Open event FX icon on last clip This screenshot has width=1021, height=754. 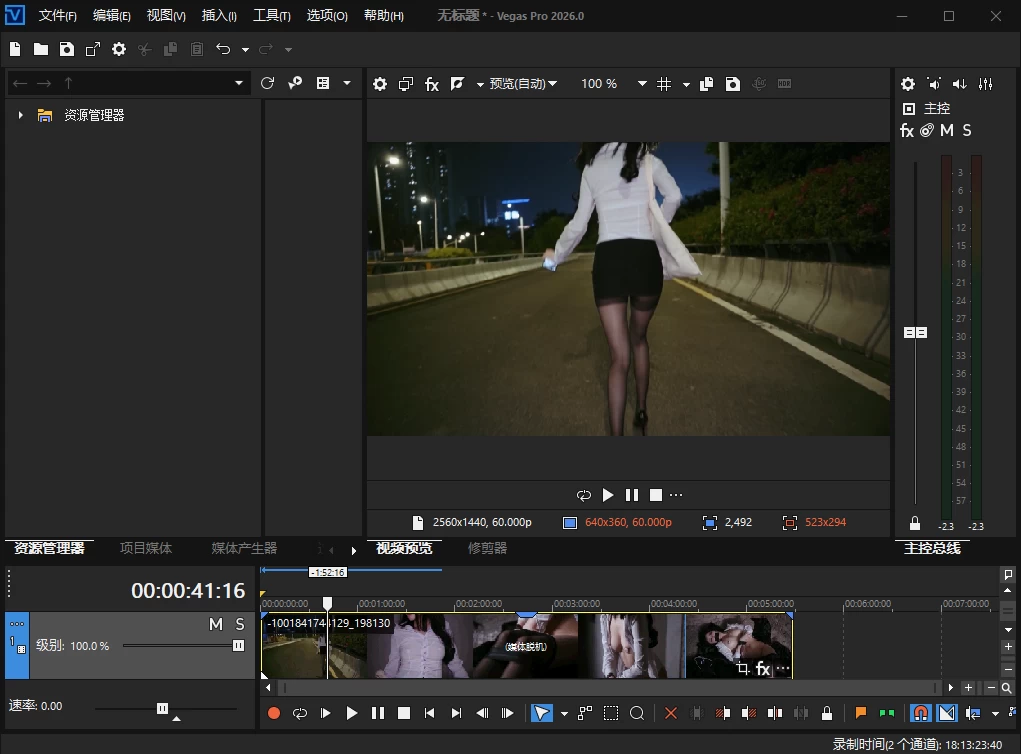(762, 669)
